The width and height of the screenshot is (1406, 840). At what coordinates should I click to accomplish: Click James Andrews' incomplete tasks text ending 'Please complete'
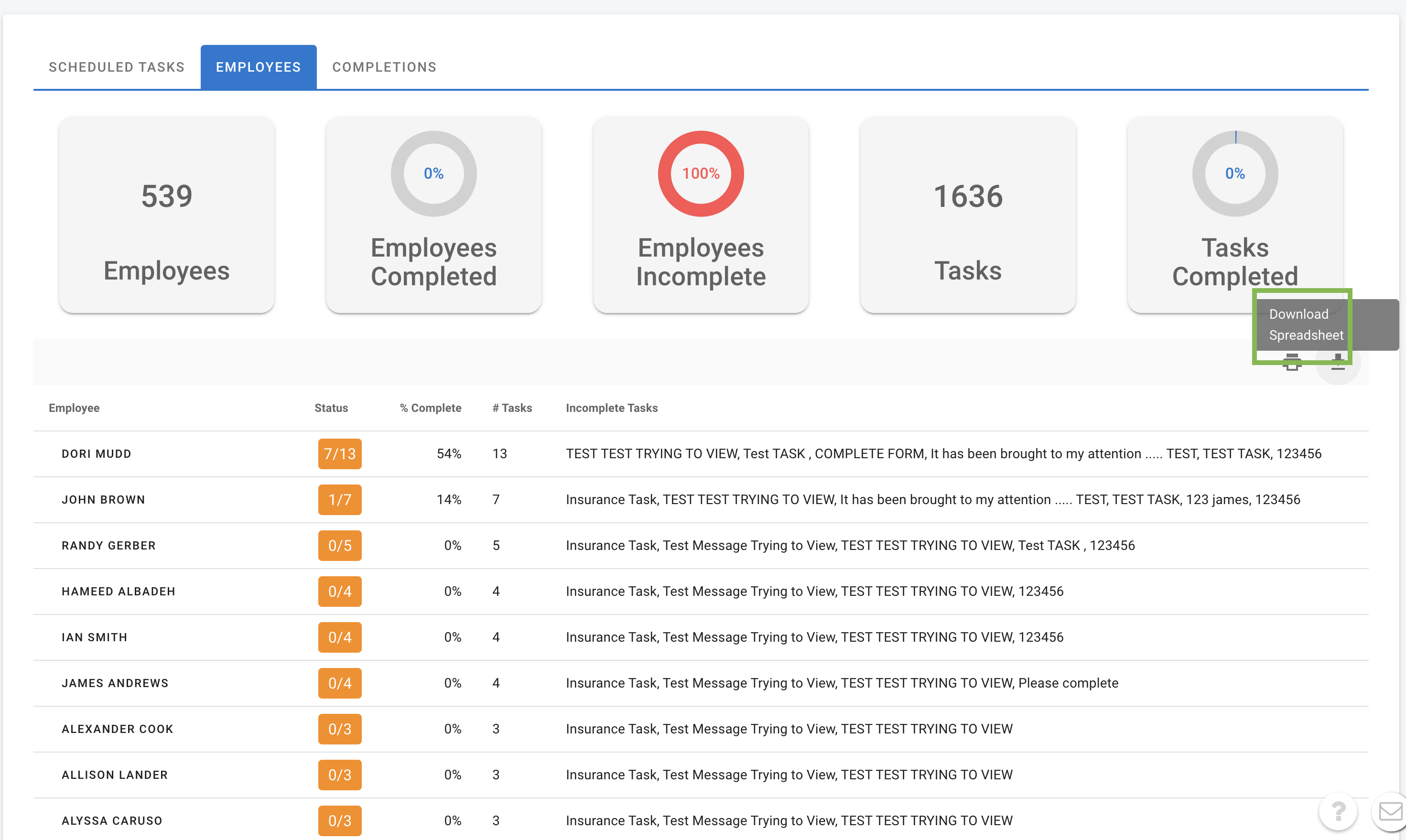point(842,683)
